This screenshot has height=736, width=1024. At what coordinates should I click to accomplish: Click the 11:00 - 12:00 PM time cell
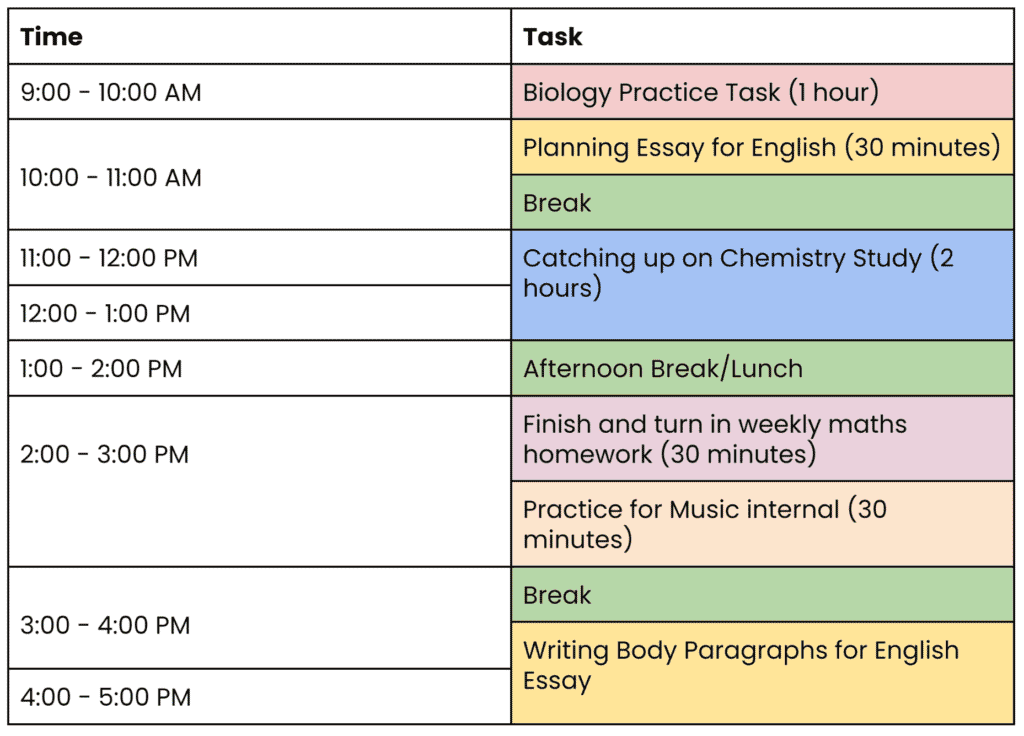(x=259, y=258)
